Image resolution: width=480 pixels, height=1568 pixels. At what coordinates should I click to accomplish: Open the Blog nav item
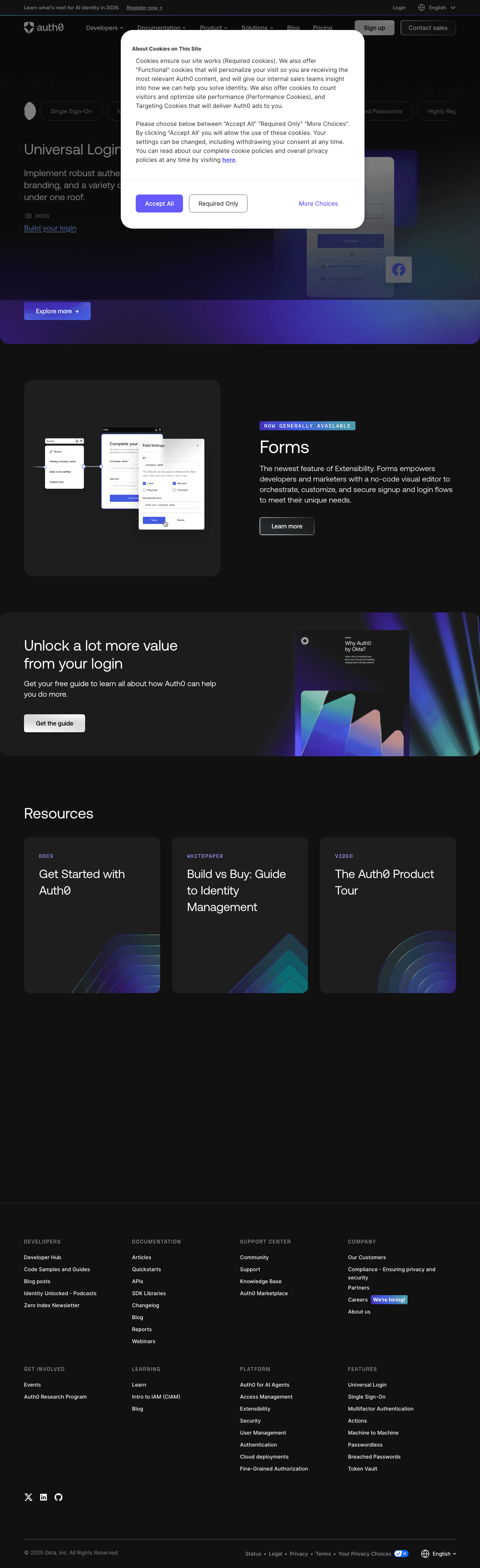(x=293, y=28)
